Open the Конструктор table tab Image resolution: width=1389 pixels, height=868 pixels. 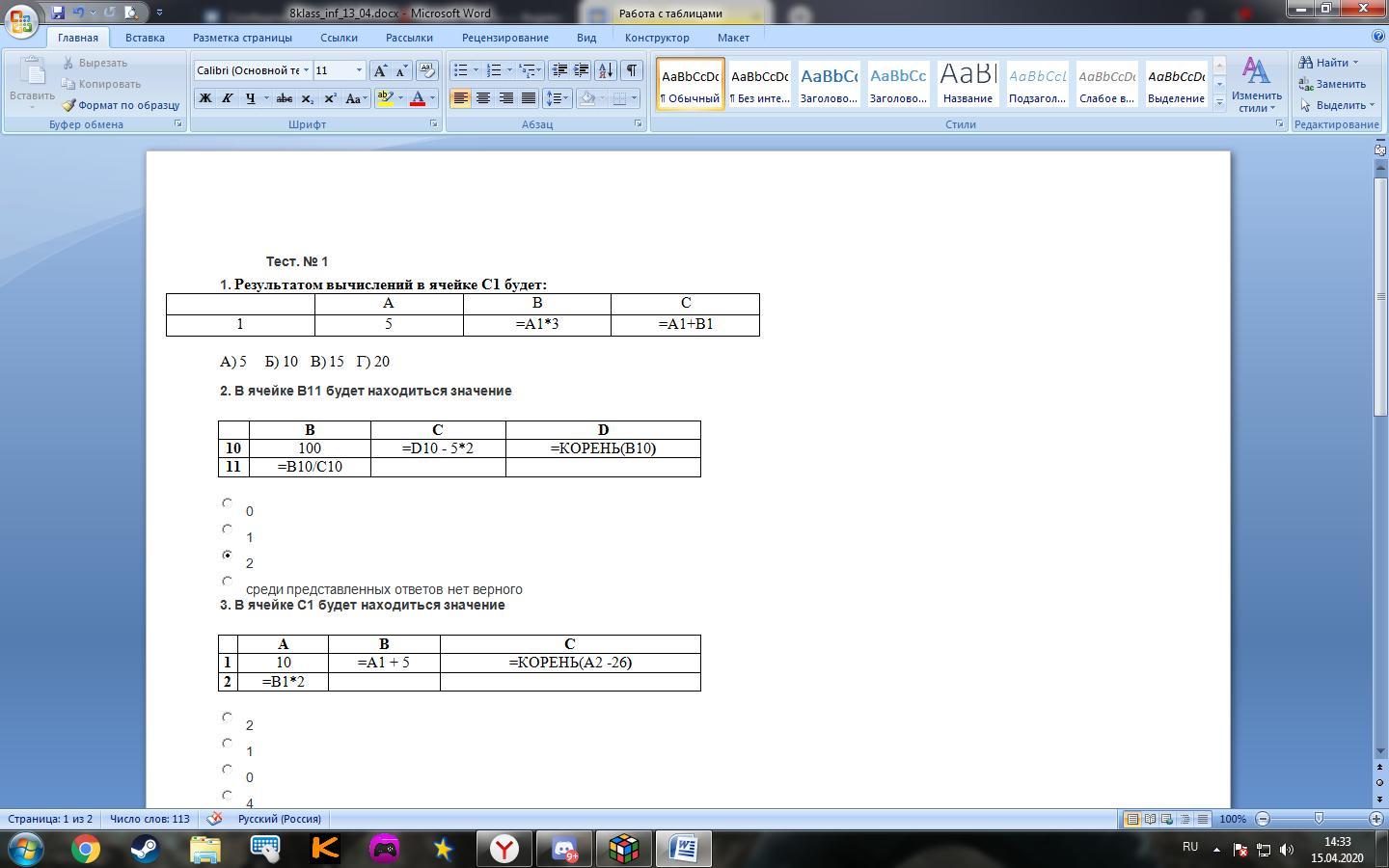tap(657, 38)
